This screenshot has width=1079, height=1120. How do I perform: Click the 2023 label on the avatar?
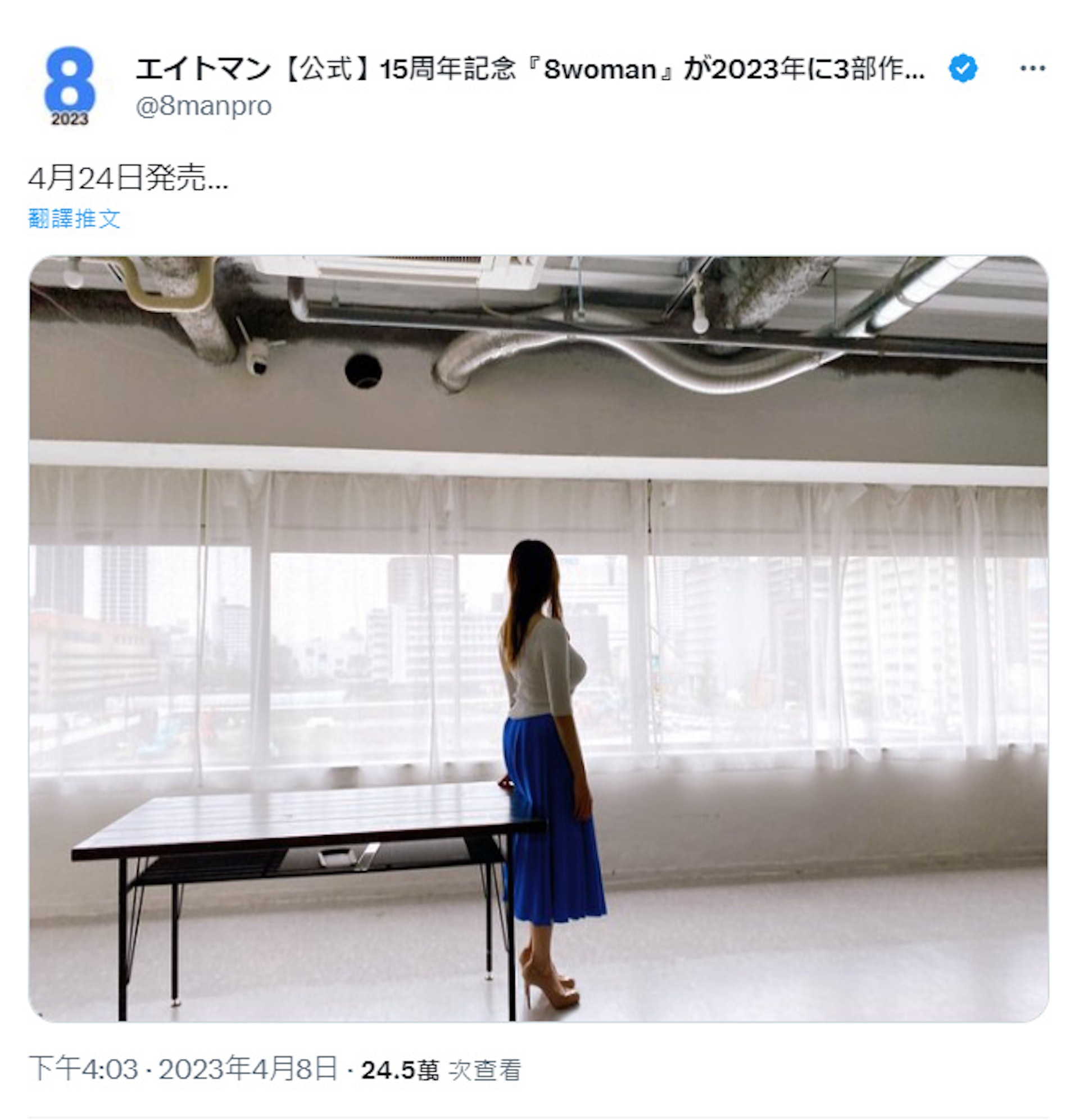tap(69, 119)
